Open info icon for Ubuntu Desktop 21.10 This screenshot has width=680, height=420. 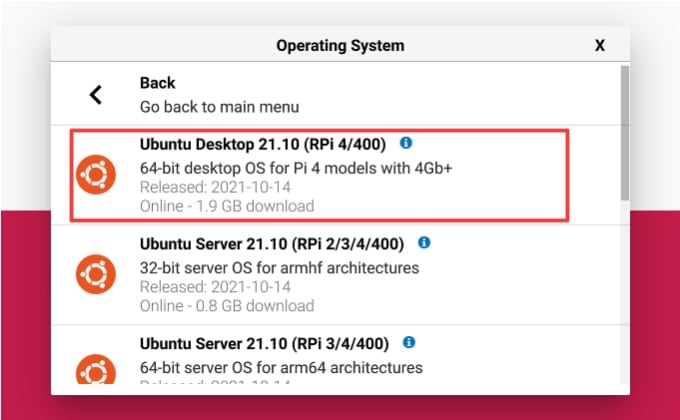[x=406, y=143]
